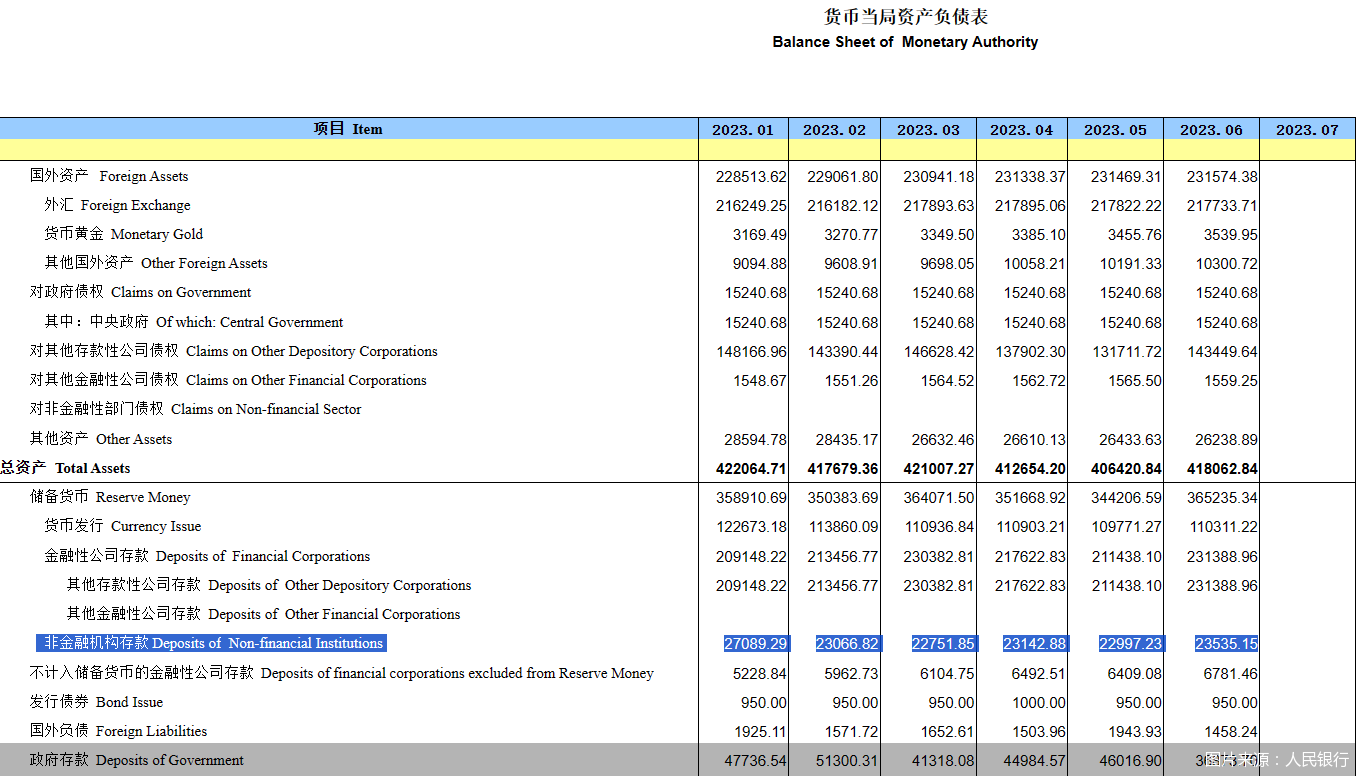Click the Claims on Non-financial Sector label
This screenshot has height=776, width=1356.
click(x=195, y=409)
